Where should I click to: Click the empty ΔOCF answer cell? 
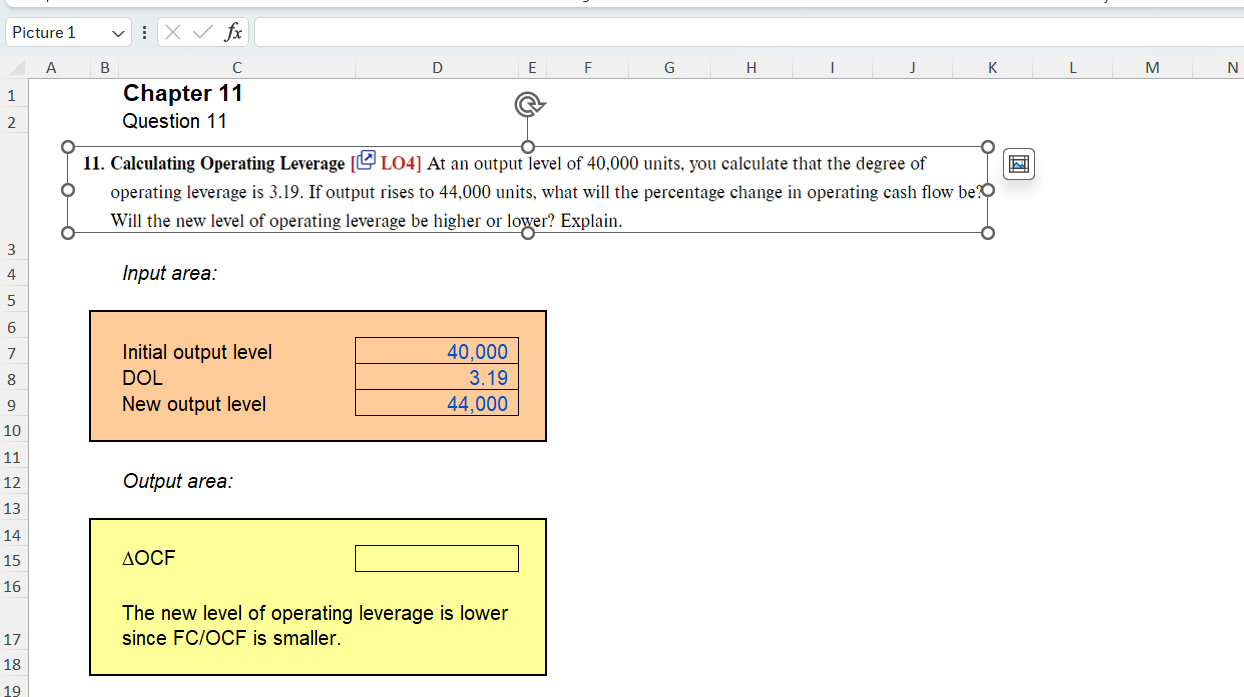(437, 558)
